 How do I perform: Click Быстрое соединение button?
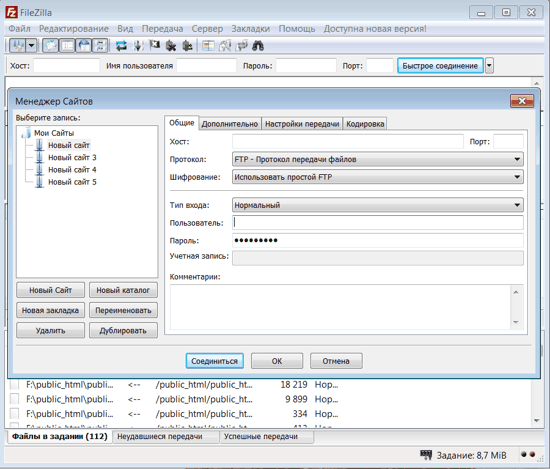click(x=440, y=66)
